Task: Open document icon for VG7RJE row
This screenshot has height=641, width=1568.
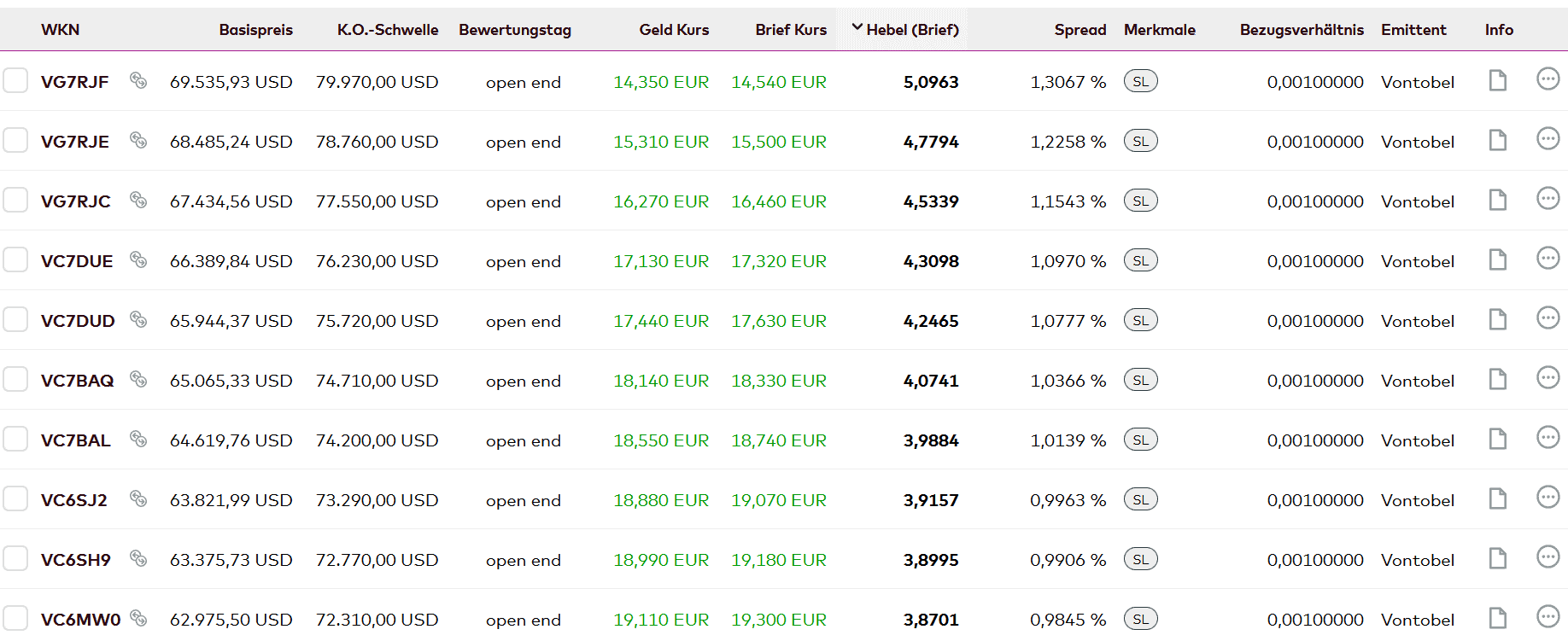Action: [1497, 140]
